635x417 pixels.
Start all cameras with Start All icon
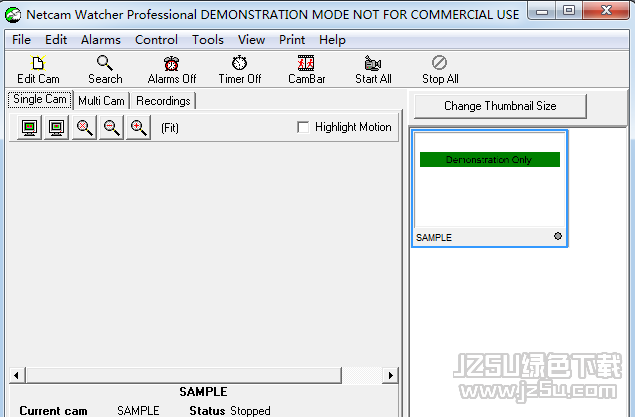(373, 63)
